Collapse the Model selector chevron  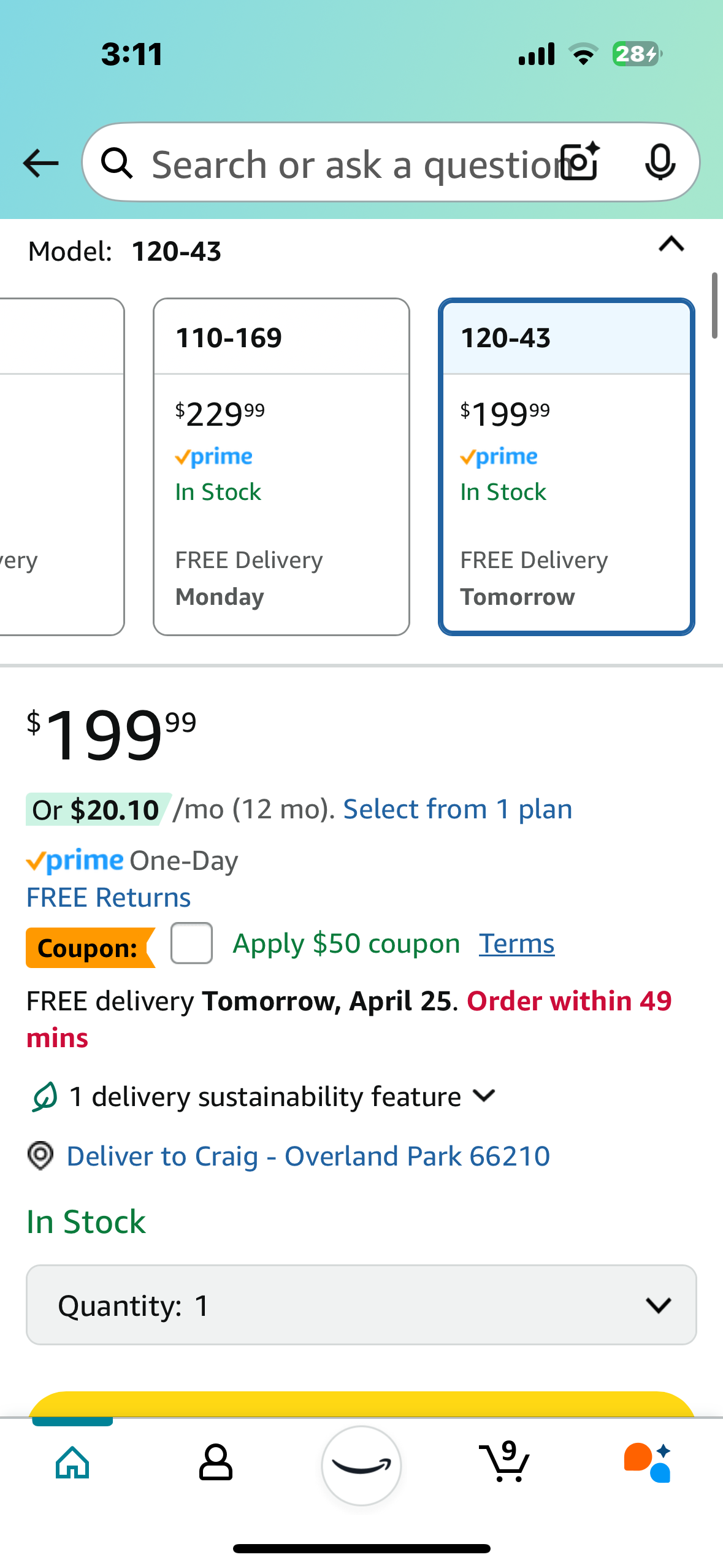[x=671, y=245]
